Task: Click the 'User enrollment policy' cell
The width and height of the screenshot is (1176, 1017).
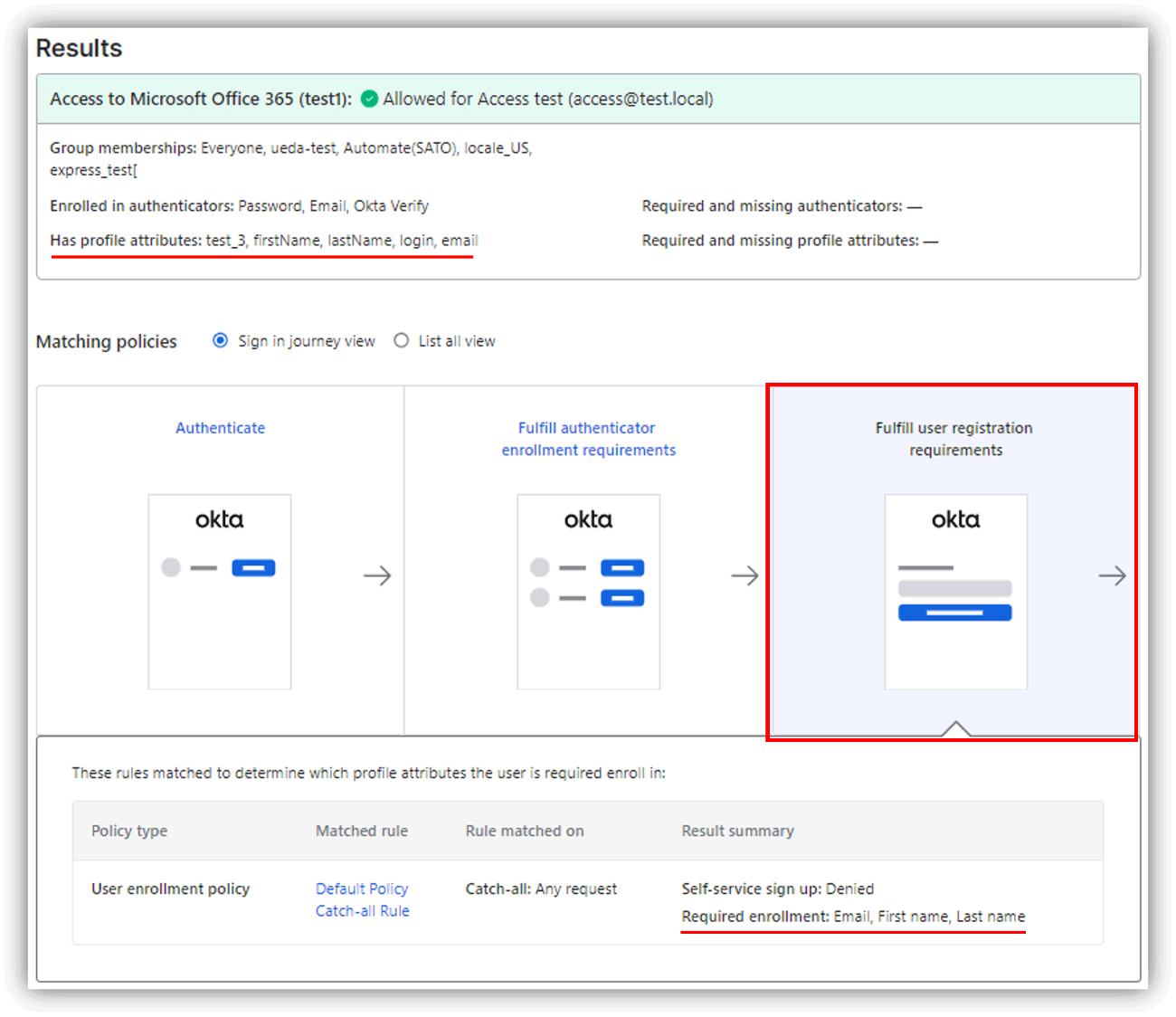Action: tap(170, 889)
